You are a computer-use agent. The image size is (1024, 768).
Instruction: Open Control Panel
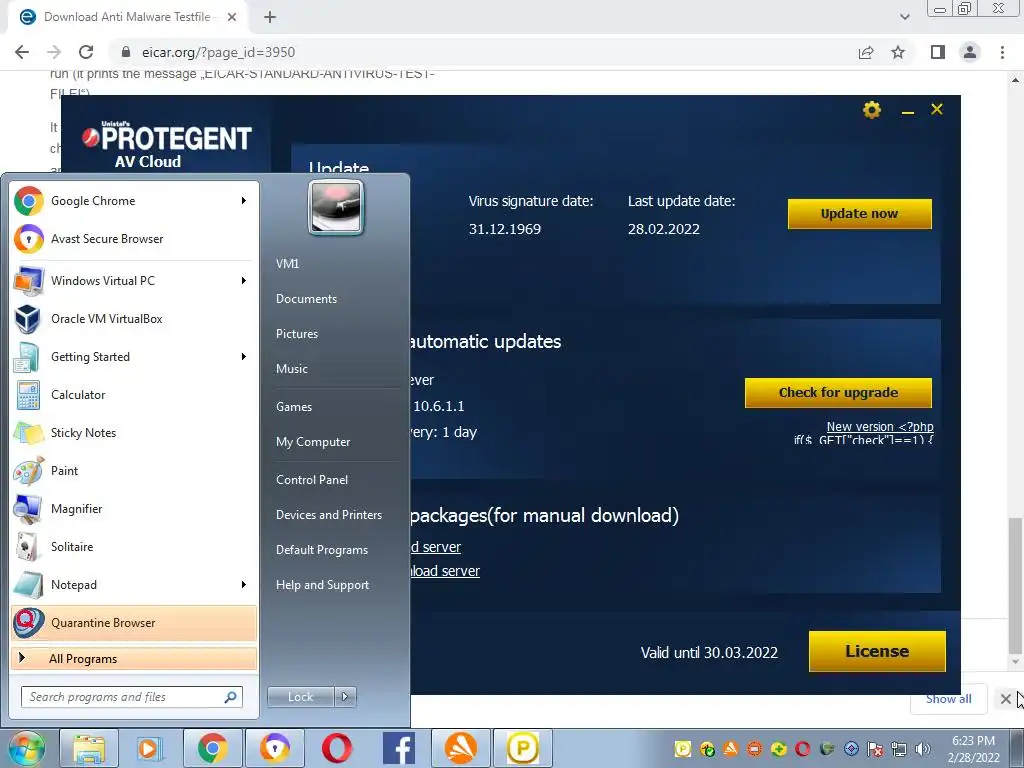[312, 480]
